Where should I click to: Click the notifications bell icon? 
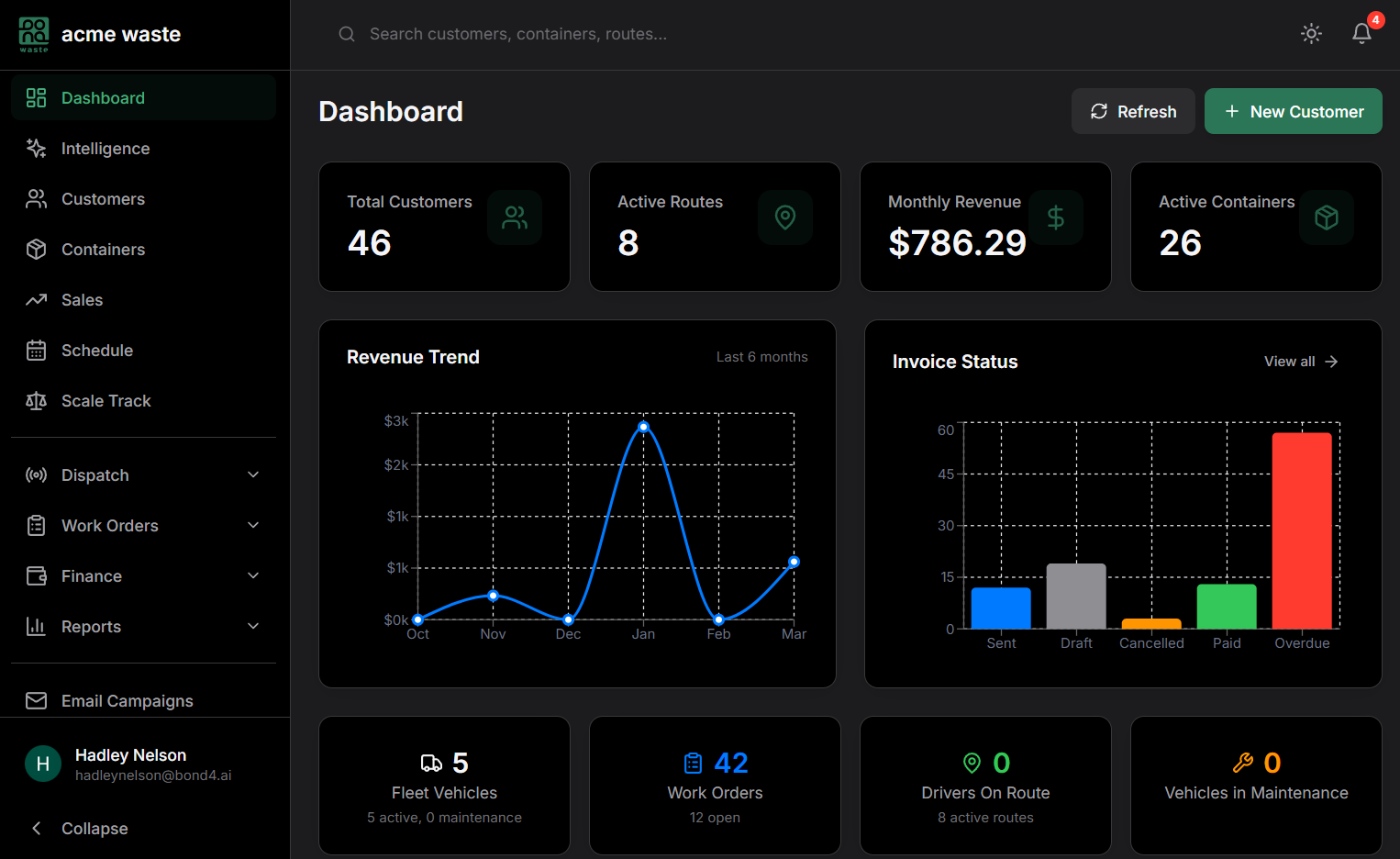pos(1361,33)
